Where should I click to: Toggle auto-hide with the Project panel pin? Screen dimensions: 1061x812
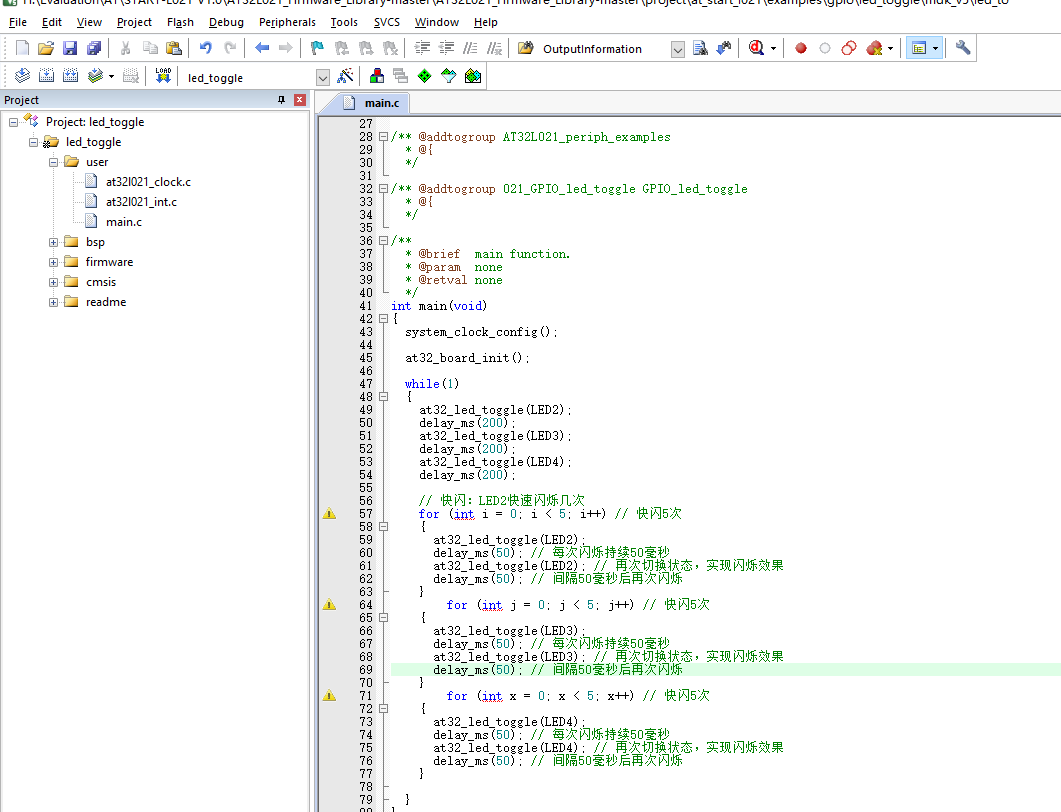tap(281, 100)
